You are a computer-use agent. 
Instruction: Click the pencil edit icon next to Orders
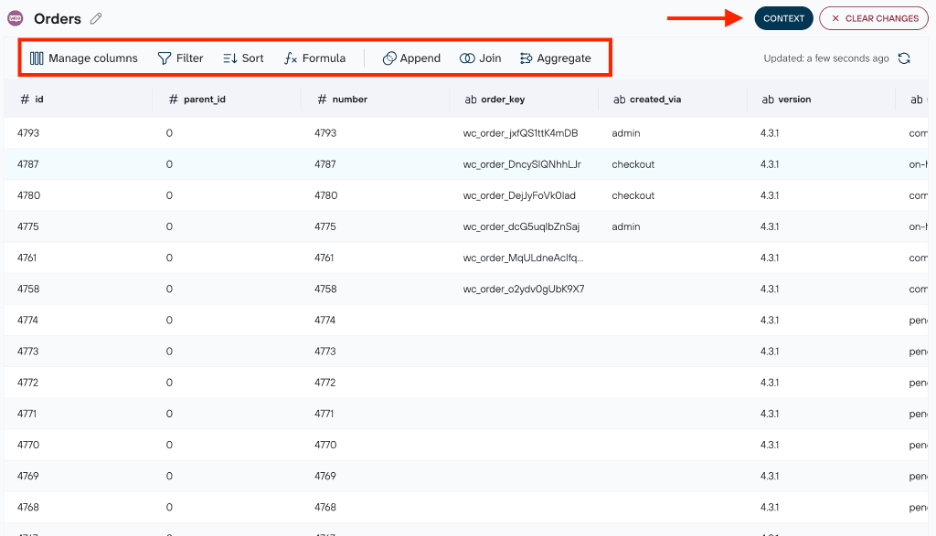click(x=96, y=19)
